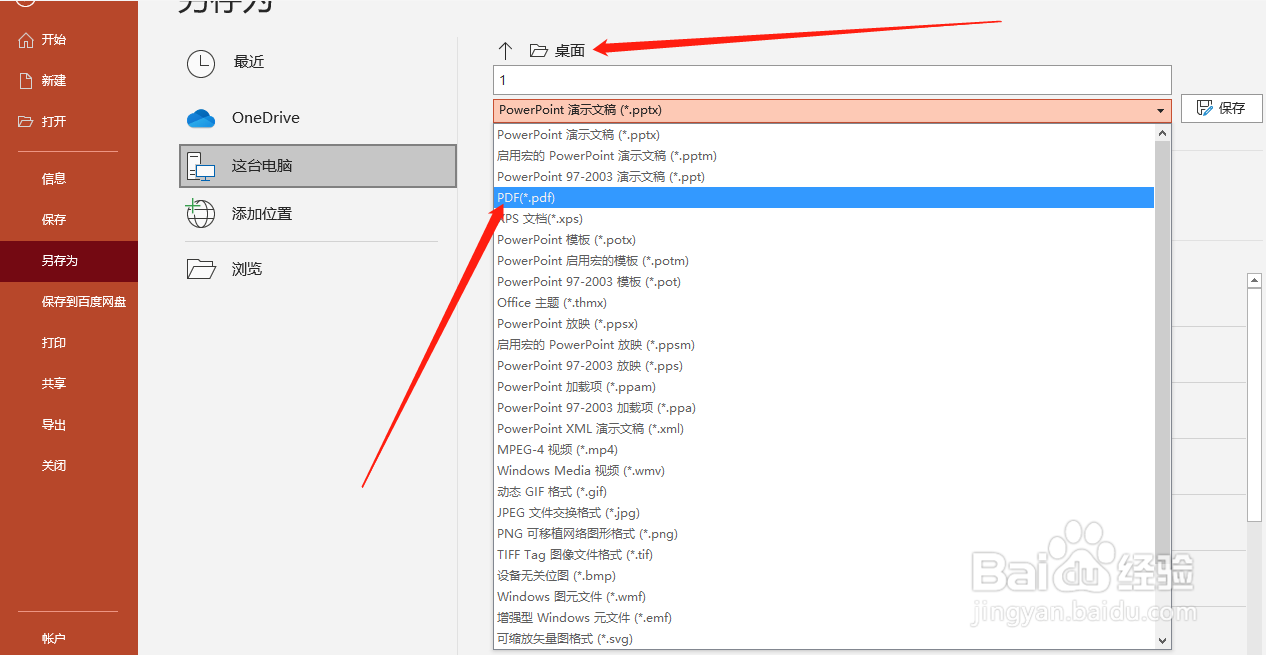Choose PowerPoint 97-2003 演示文稿 (*.ppt)
Screen dimensions: 1266x655
(824, 177)
